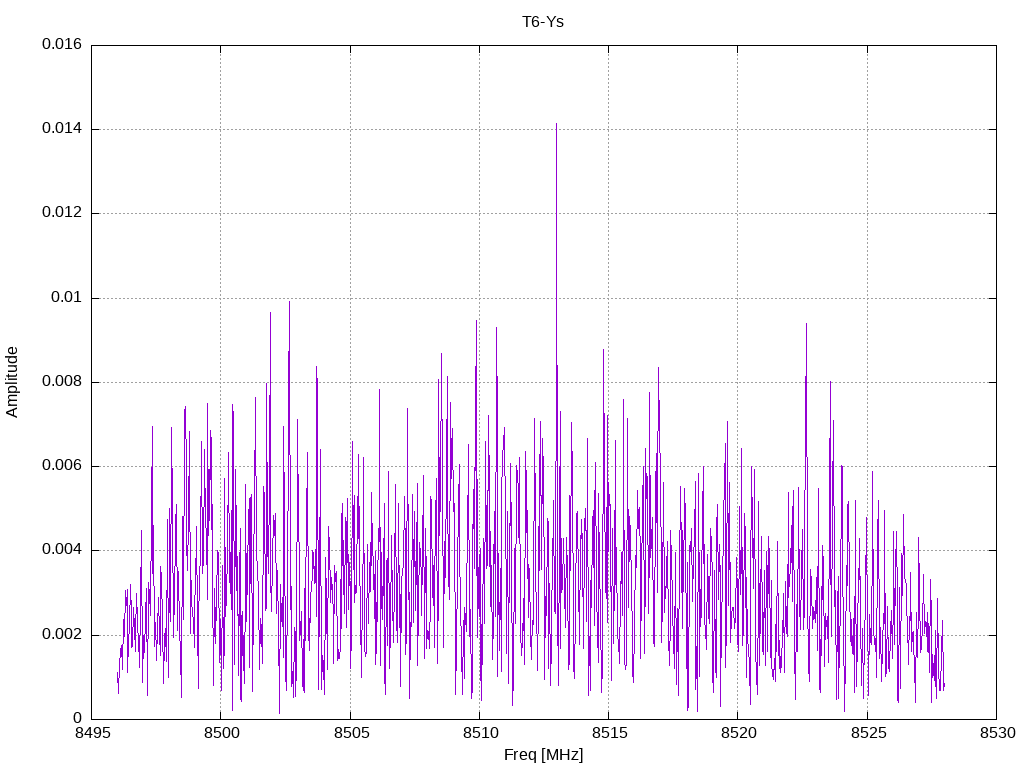This screenshot has height=768, width=1024.
Task: Click x-axis tick label 8520
Action: click(739, 733)
